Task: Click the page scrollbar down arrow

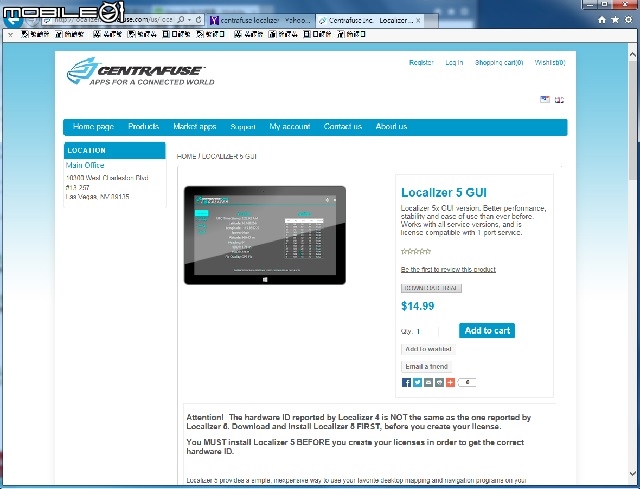Action: 633,473
